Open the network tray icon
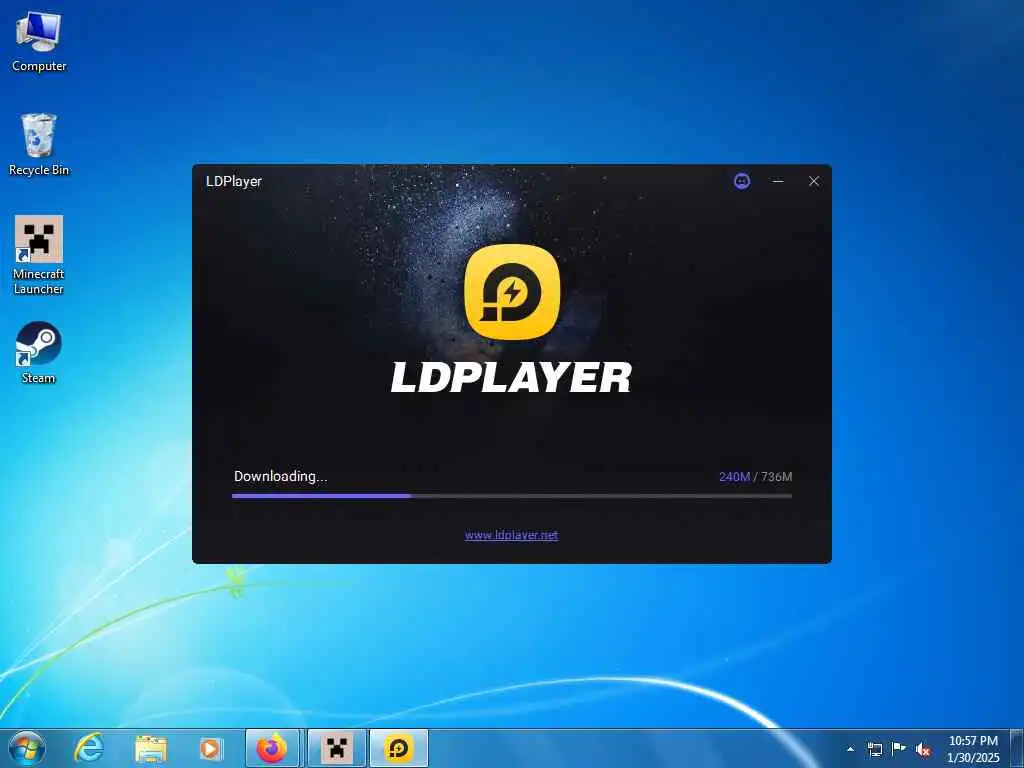This screenshot has width=1024, height=768. (x=874, y=749)
